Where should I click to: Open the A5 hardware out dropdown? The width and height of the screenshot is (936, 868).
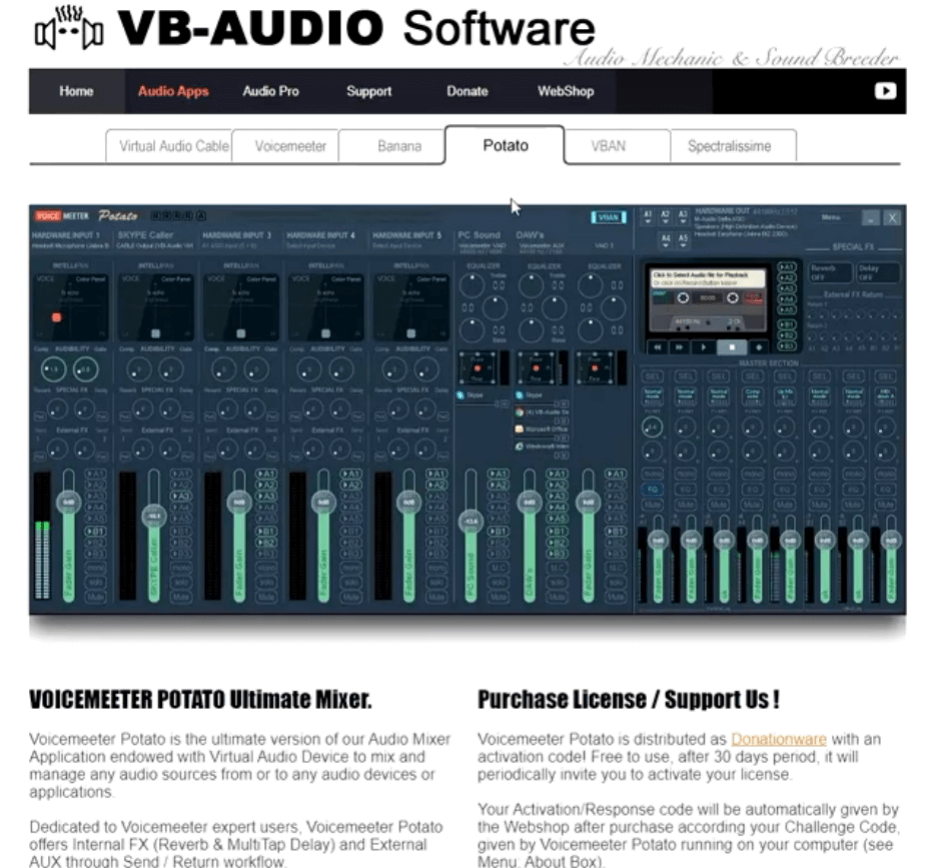683,241
